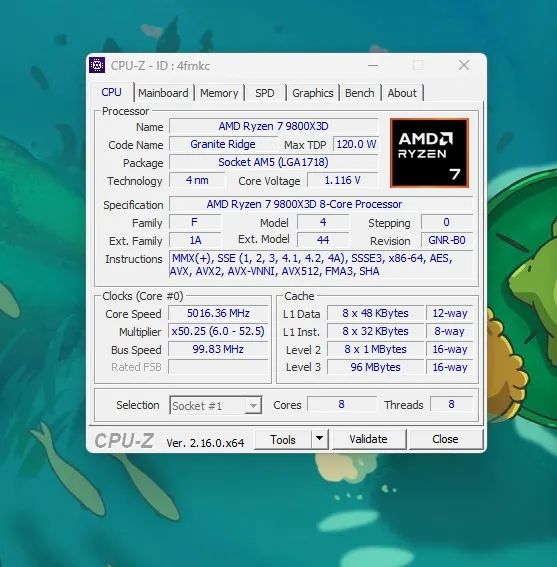Click the Instructions list starting with MMX(+)

coord(321,265)
